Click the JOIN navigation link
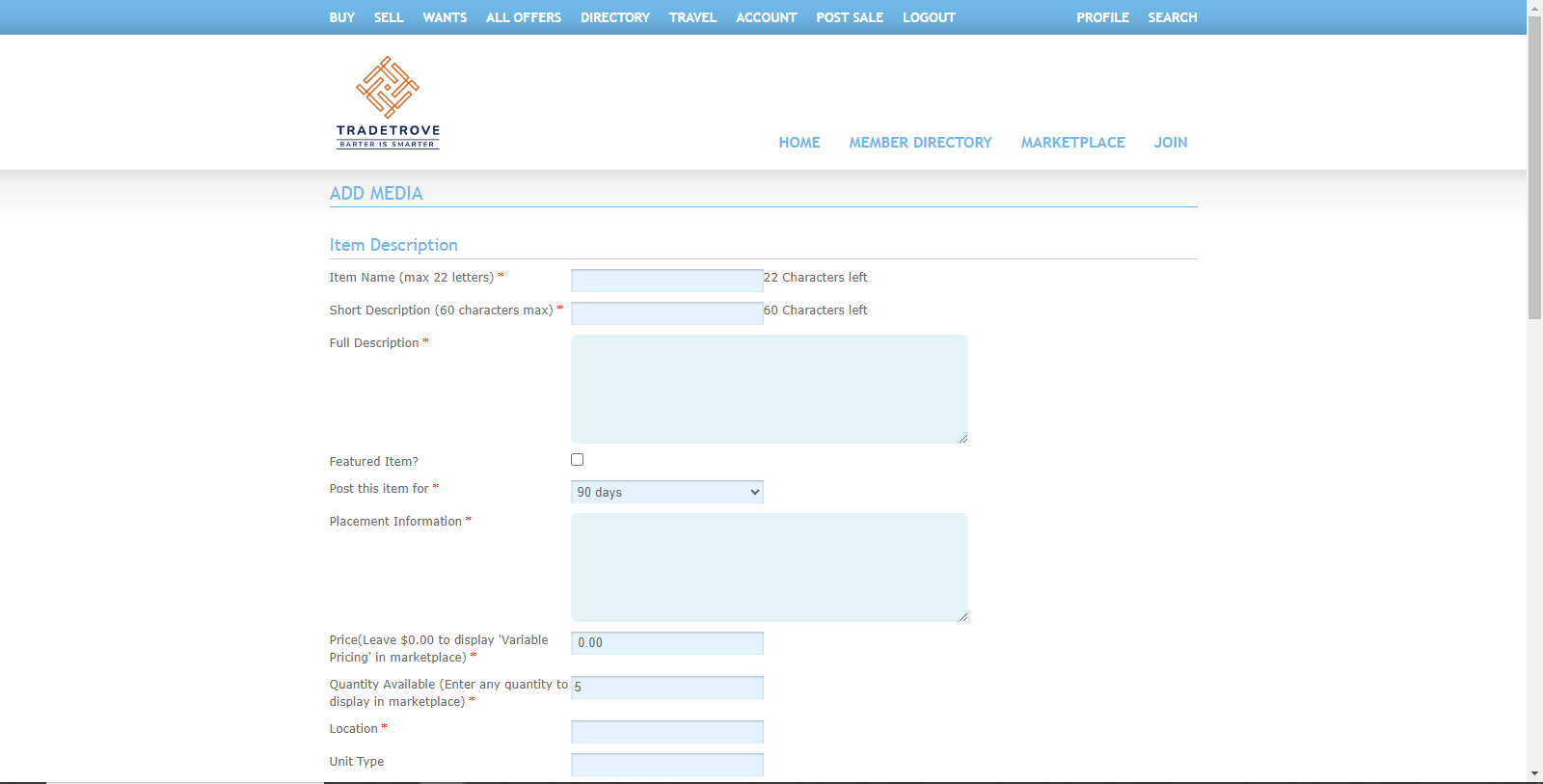The height and width of the screenshot is (784, 1543). point(1170,143)
